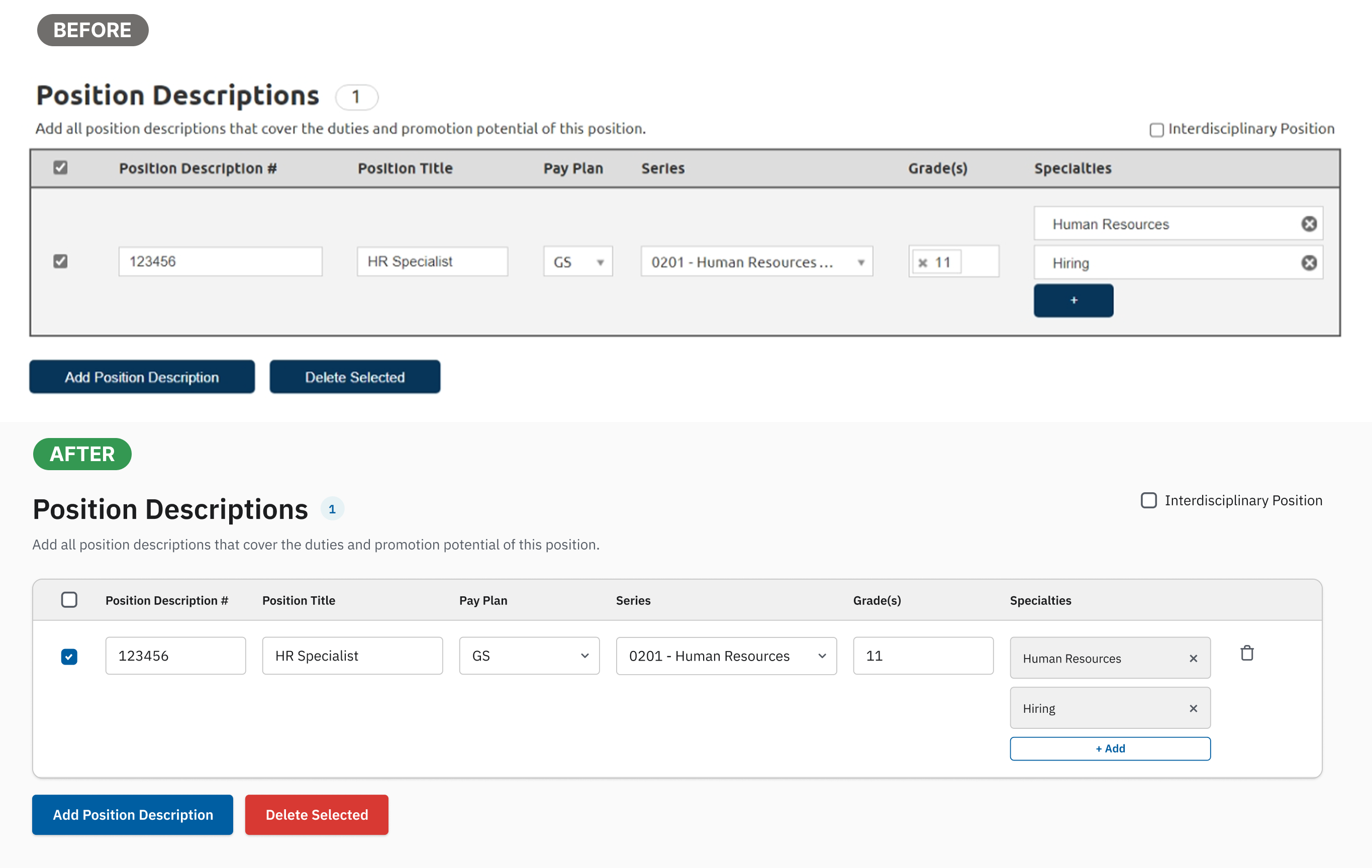The width and height of the screenshot is (1372, 868).
Task: Click Add Position Description in the AFTER section
Action: click(x=132, y=814)
